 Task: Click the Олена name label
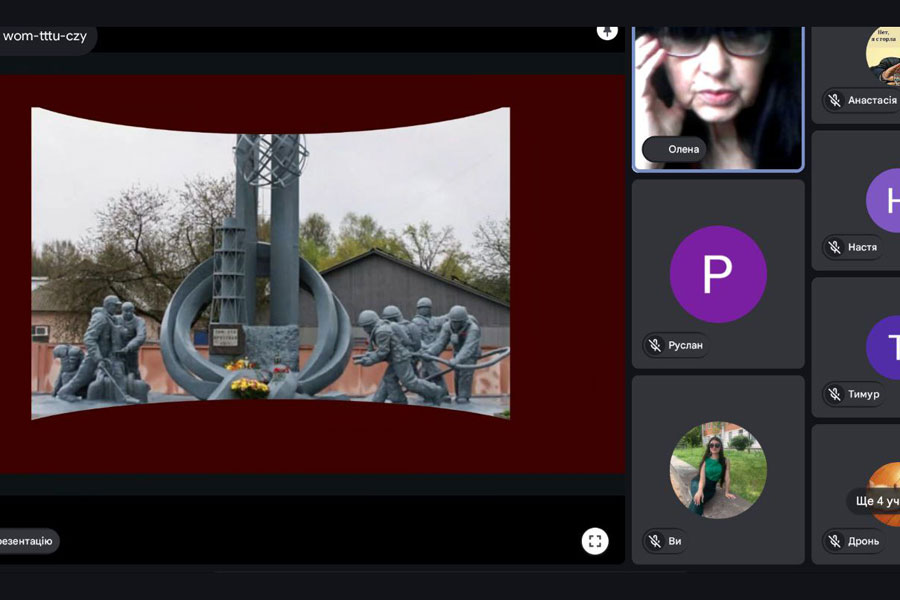tap(683, 149)
